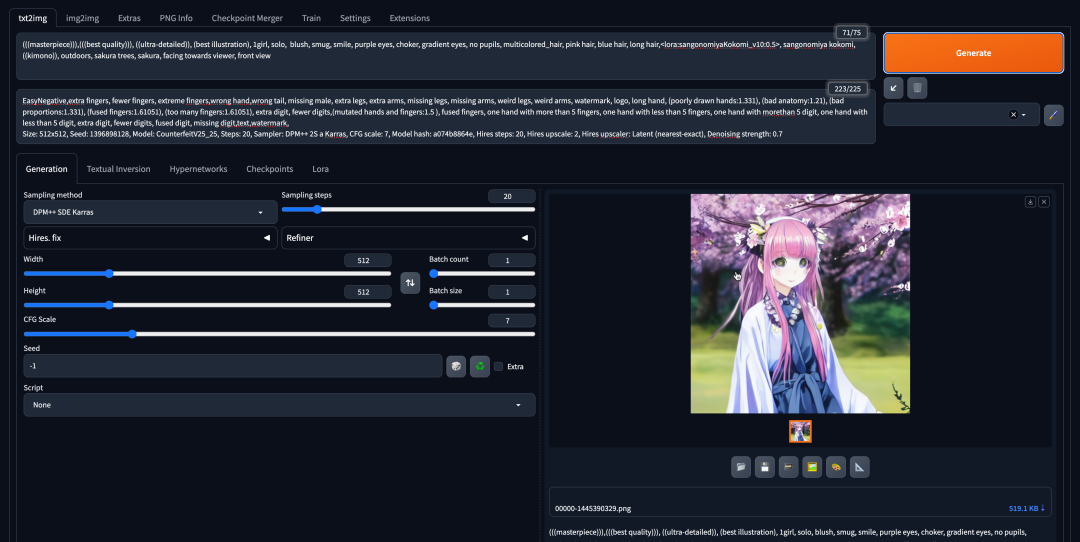Adjust the Height slider
Viewport: 1080px width, 542px height.
point(207,305)
